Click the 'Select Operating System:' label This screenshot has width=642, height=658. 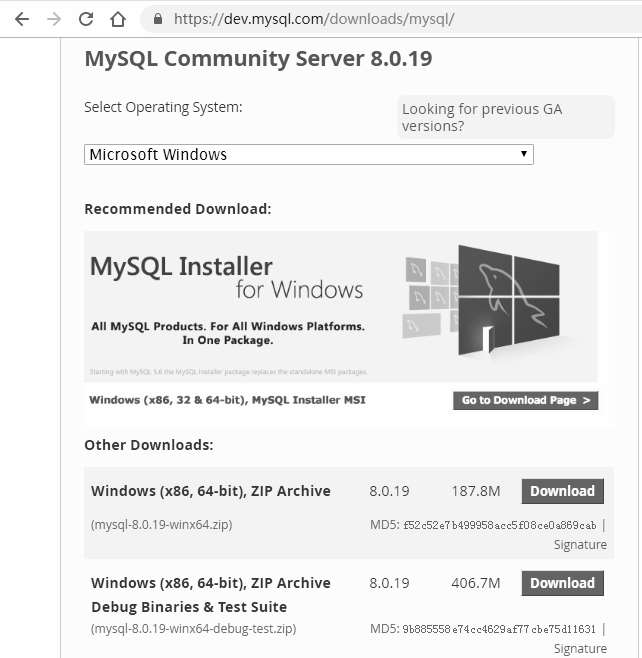pos(163,107)
